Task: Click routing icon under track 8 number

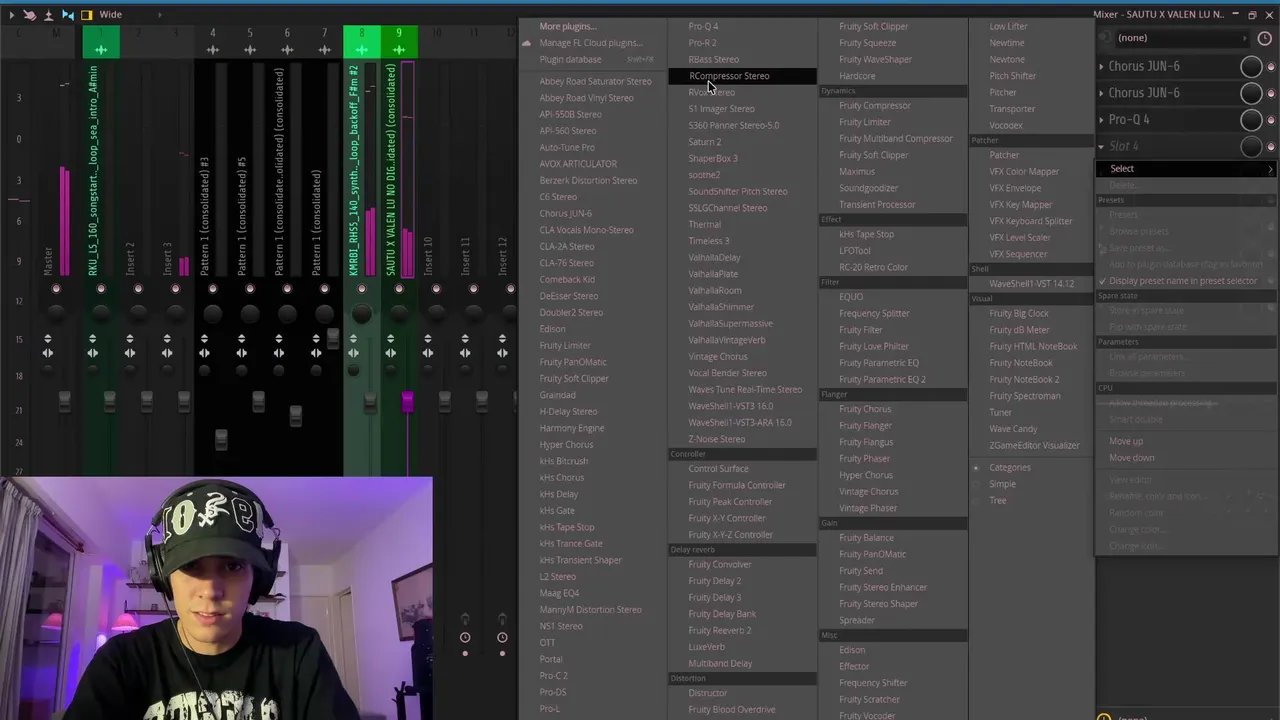Action: (x=361, y=49)
